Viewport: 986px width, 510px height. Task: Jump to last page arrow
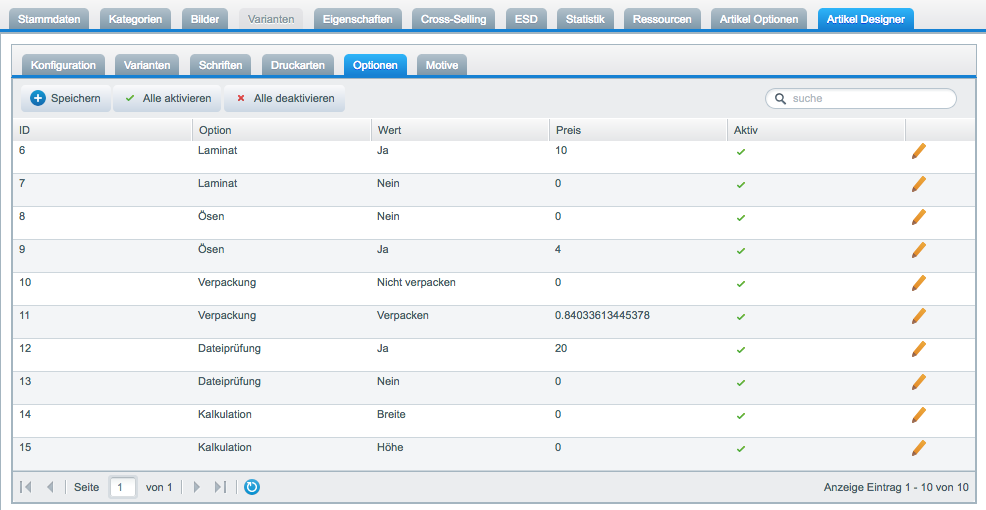pos(221,487)
